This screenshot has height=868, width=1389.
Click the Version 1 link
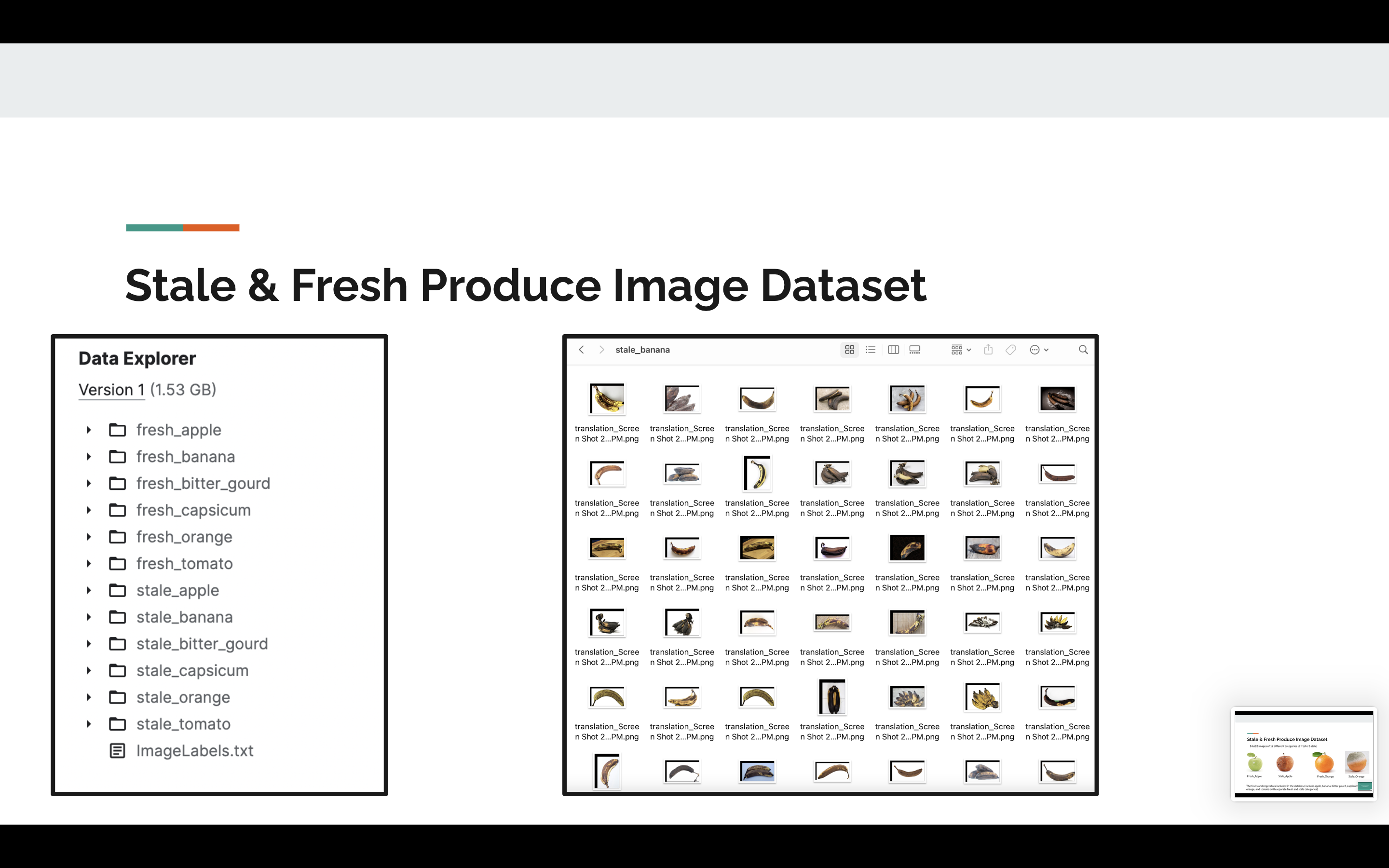[x=111, y=390]
